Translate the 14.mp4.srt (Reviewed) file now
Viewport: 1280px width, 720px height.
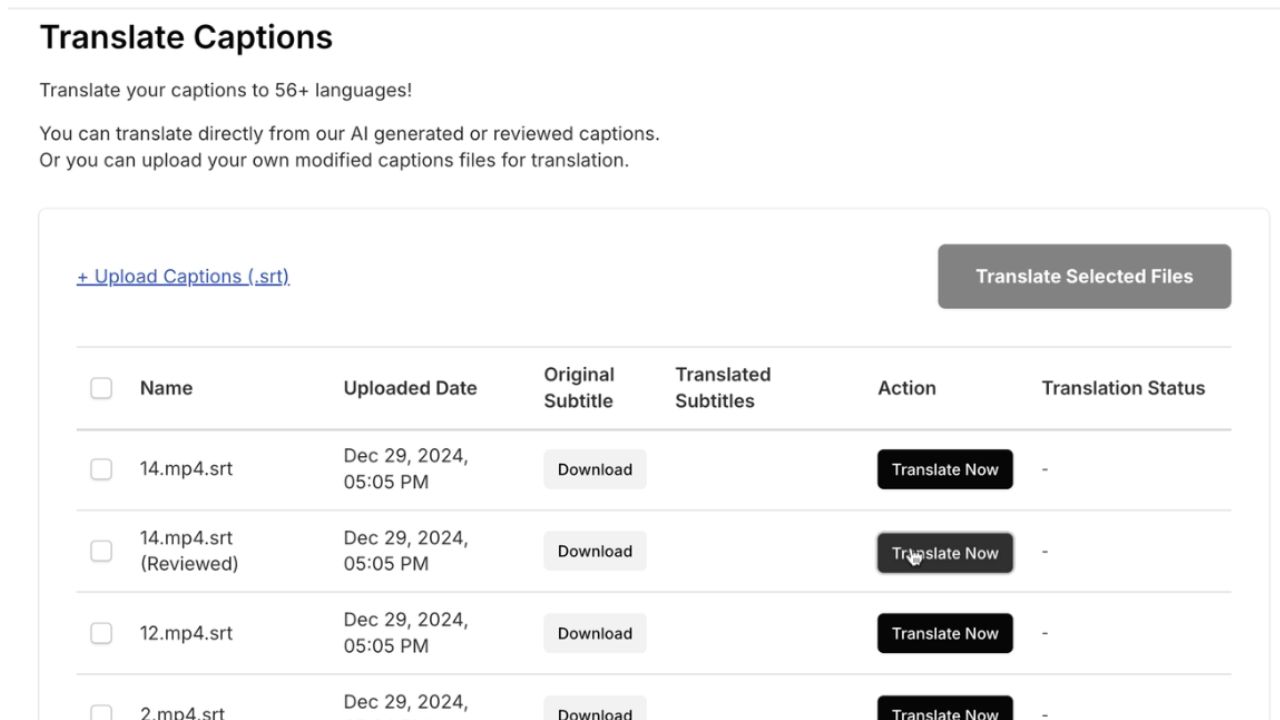(x=945, y=553)
